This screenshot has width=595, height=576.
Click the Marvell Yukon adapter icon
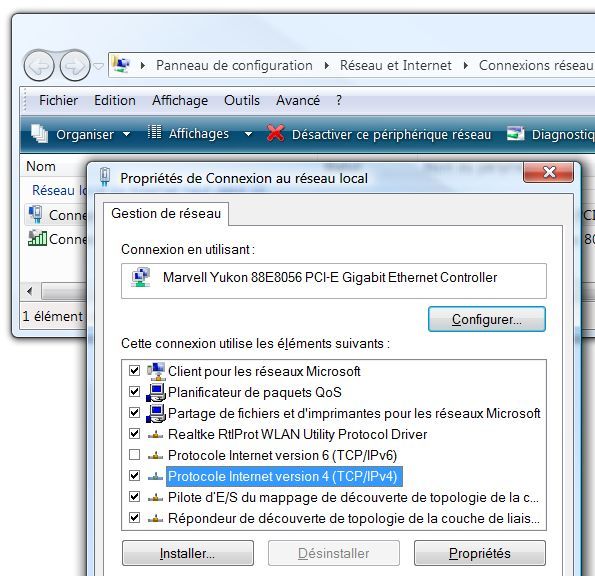(x=141, y=277)
